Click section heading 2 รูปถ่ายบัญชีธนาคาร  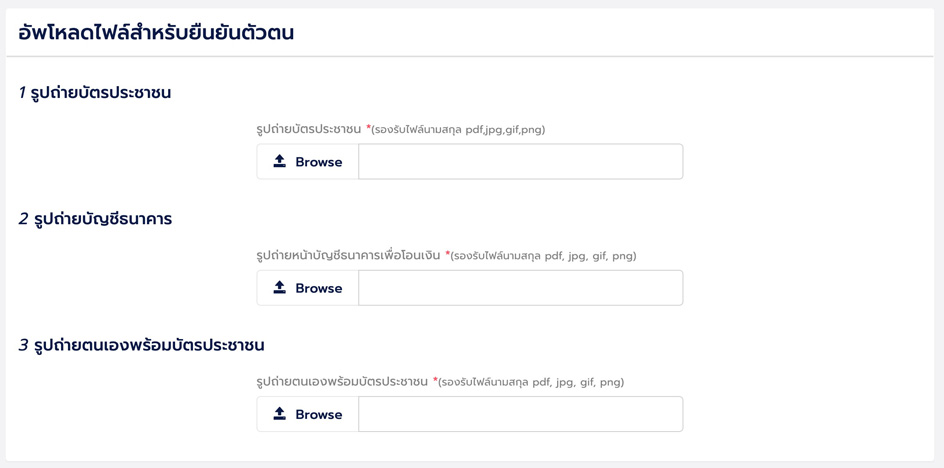(x=95, y=219)
